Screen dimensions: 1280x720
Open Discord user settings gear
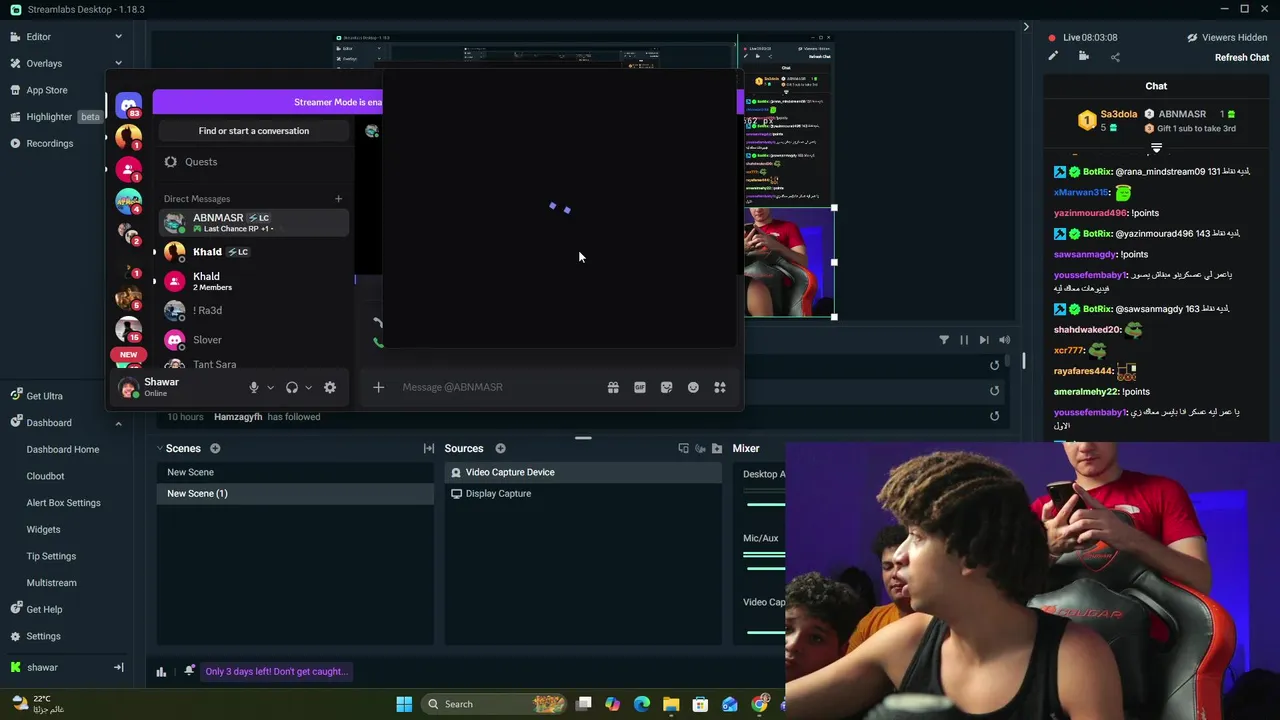click(330, 387)
